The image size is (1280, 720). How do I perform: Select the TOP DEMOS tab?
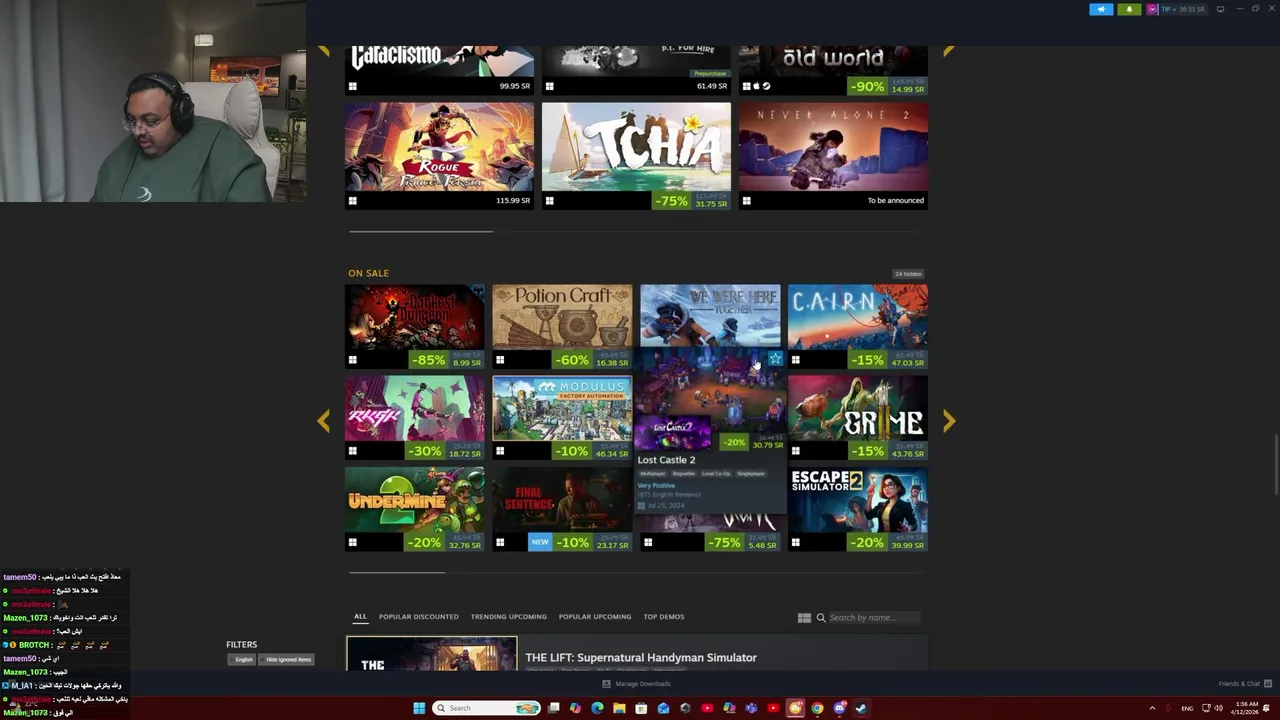(x=663, y=617)
